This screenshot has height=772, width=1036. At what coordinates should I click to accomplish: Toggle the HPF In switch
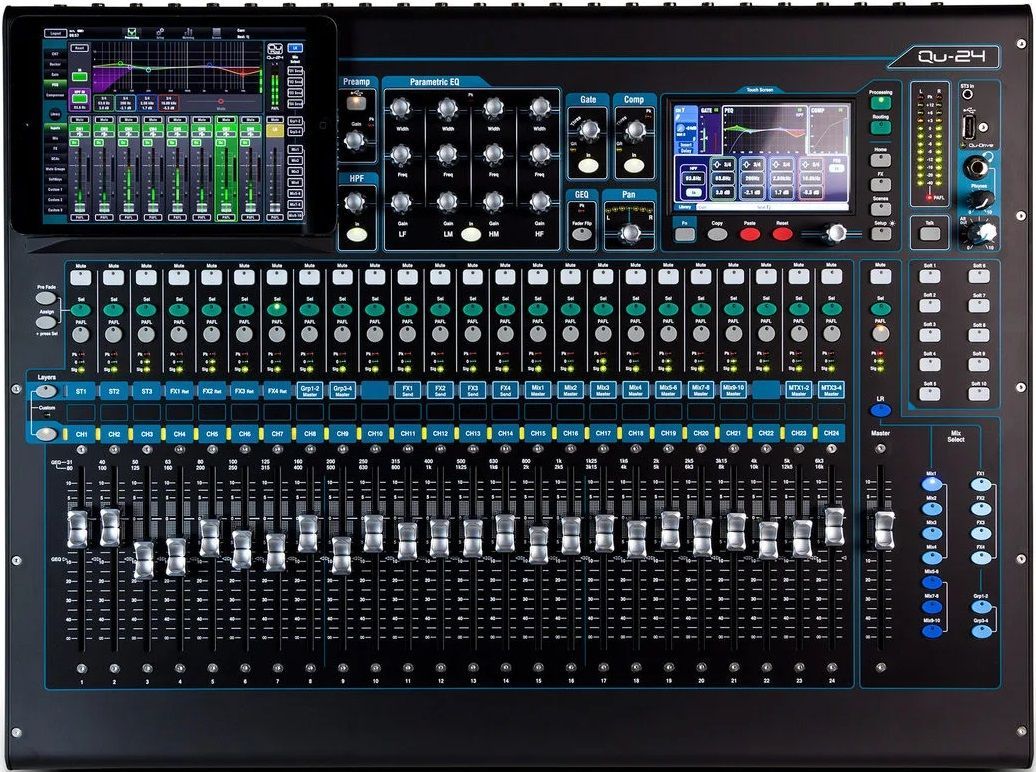coord(356,233)
